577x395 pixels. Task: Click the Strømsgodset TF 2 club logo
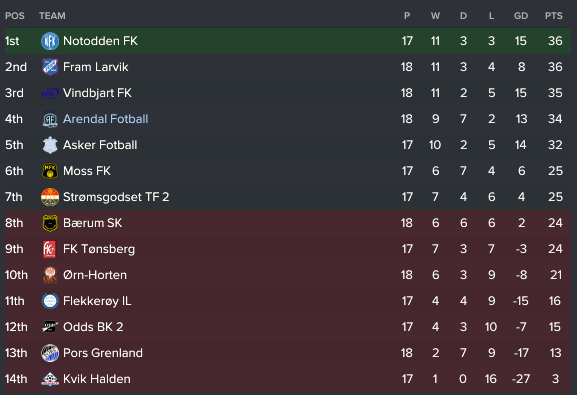click(x=50, y=197)
